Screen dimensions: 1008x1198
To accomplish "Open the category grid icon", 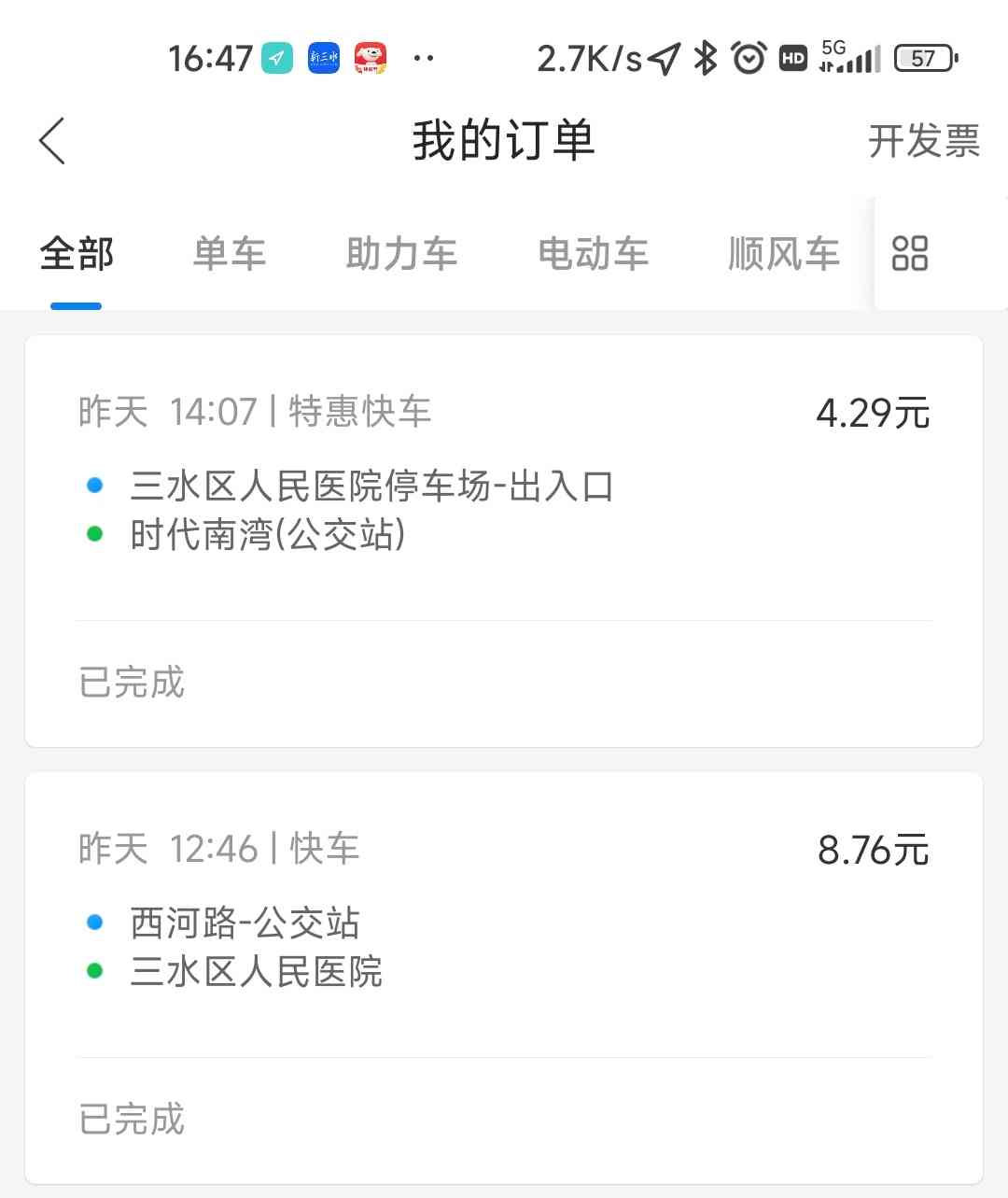I will click(910, 253).
